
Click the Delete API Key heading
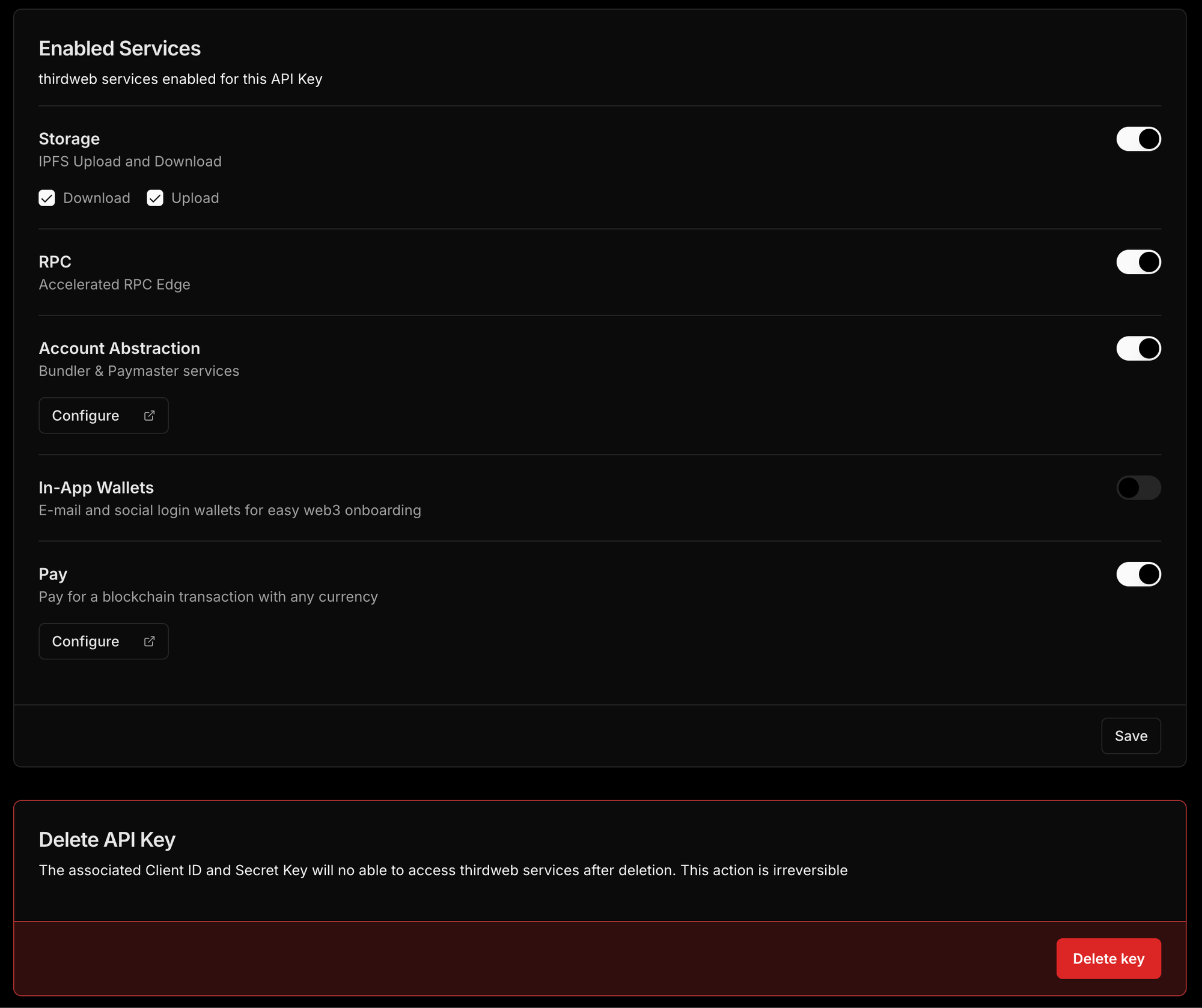[107, 840]
